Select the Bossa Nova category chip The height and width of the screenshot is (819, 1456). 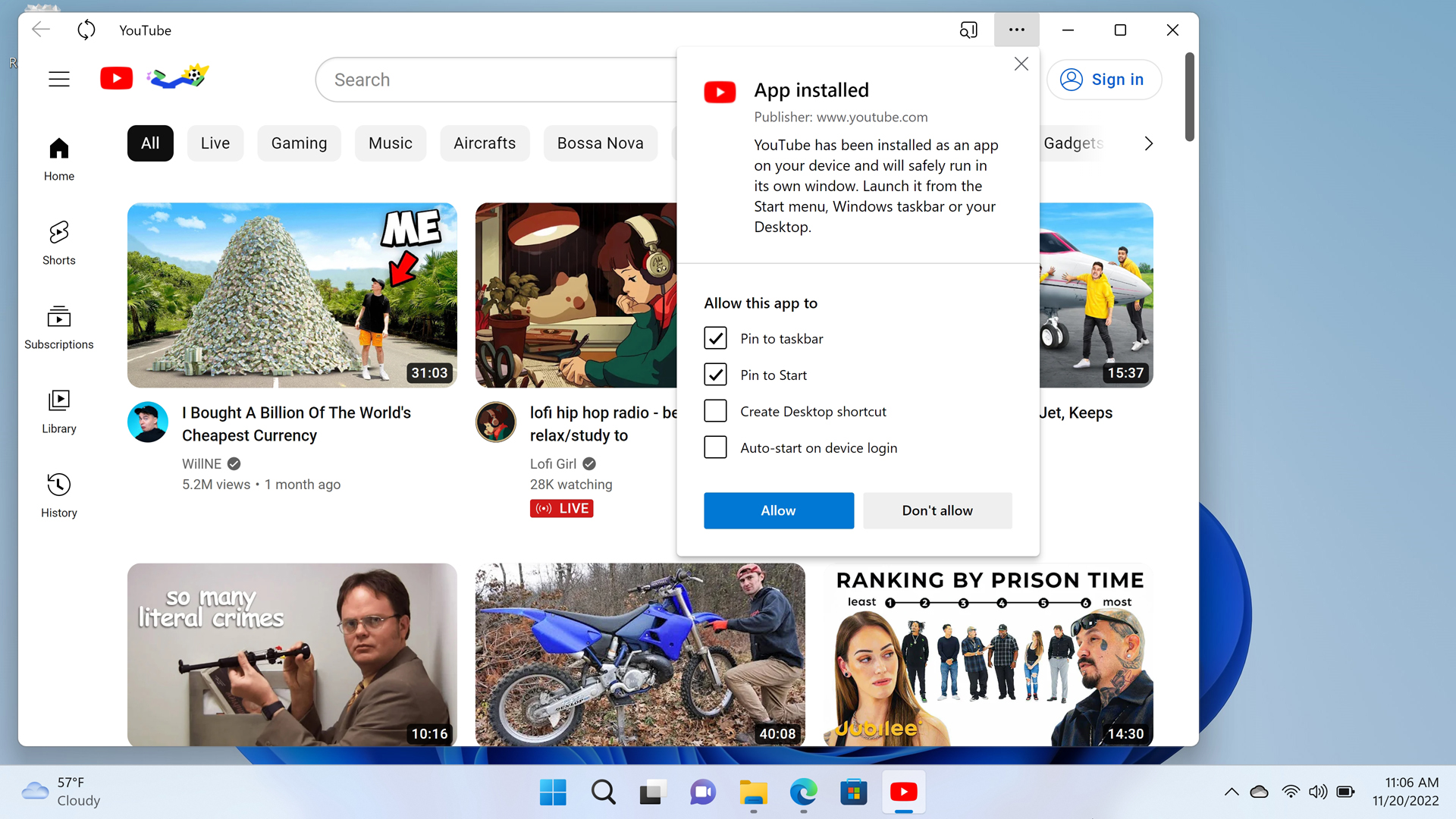600,143
